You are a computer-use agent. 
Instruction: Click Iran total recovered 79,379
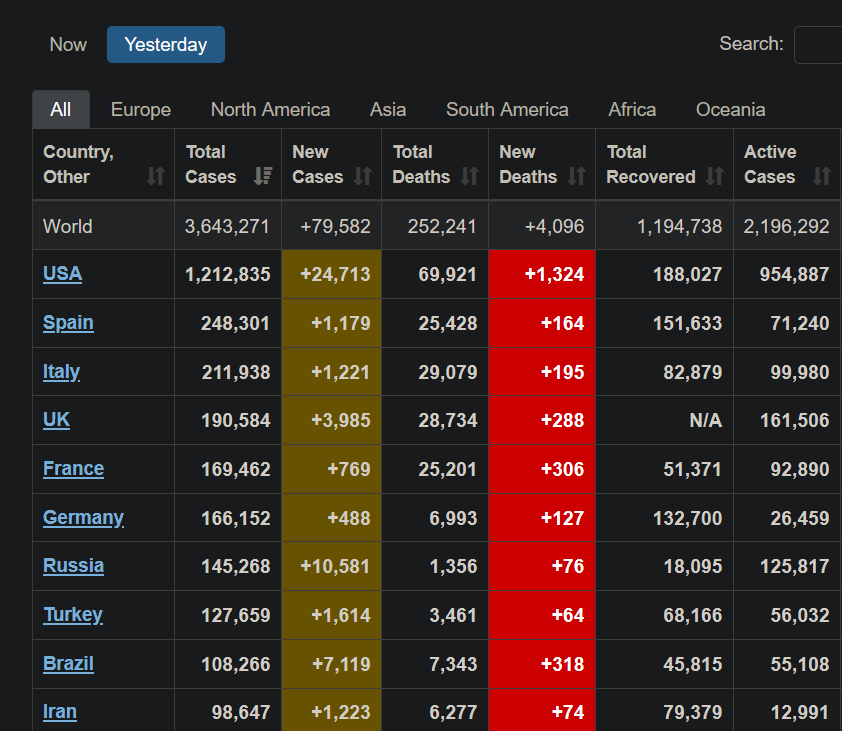693,713
